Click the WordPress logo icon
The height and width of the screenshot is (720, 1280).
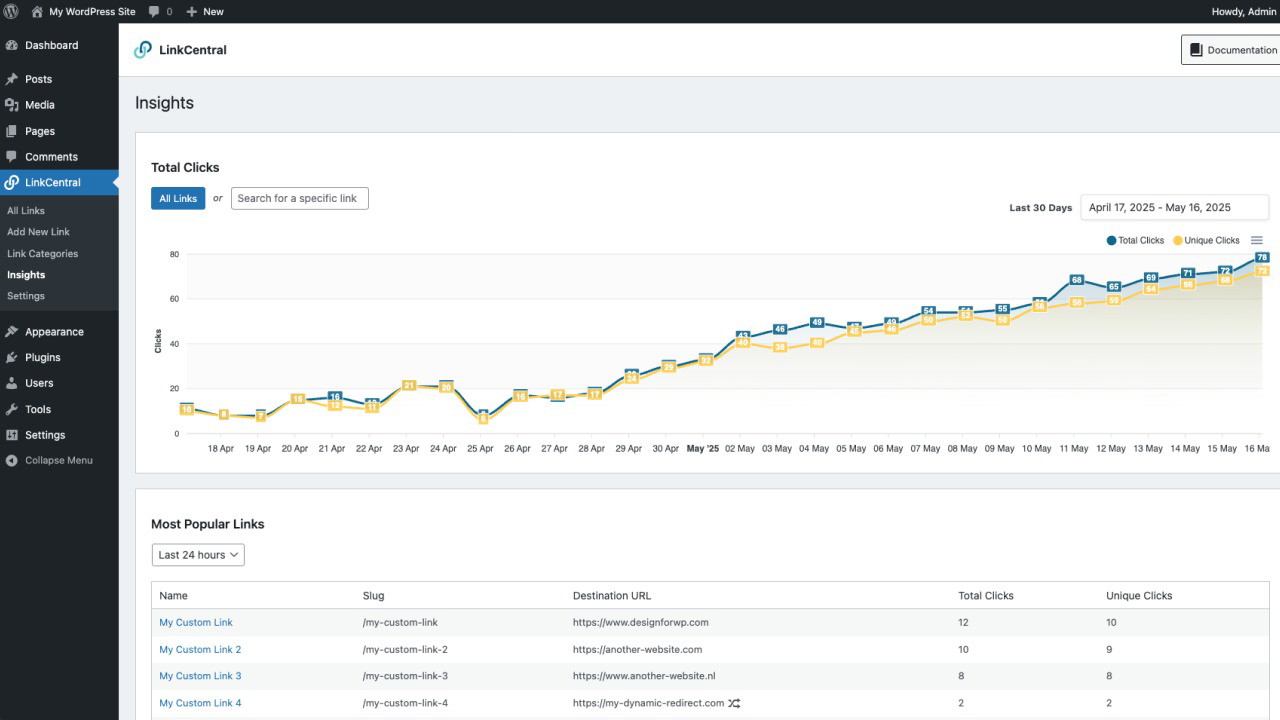pos(12,12)
